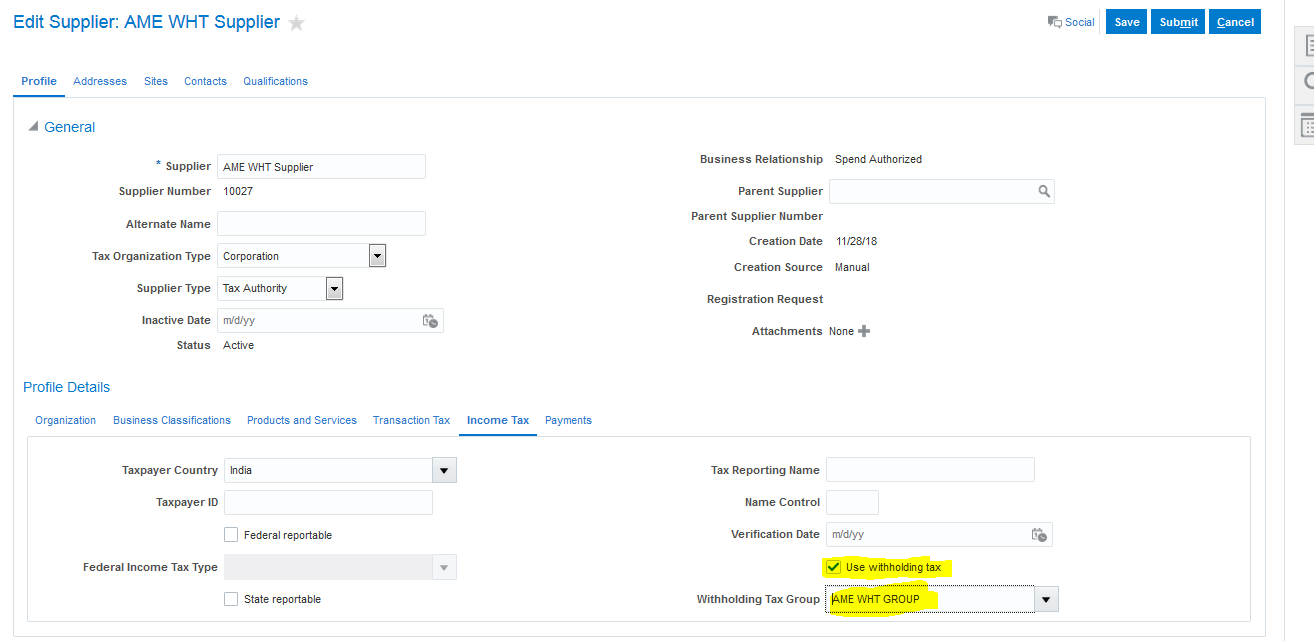The height and width of the screenshot is (641, 1314).
Task: Expand the Taxpayer Country dropdown
Action: (x=445, y=470)
